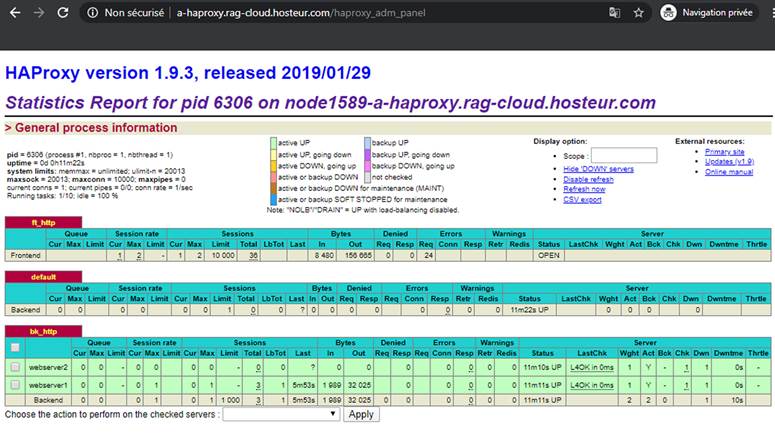
Task: Click the Disable refresh link
Action: [x=590, y=180]
